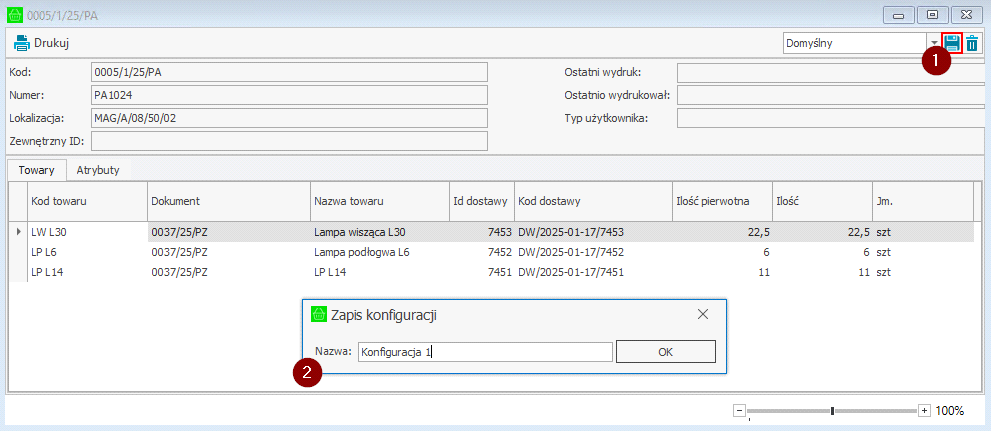991x431 pixels.
Task: Close the Zapis konfiguracji dialog
Action: 703,314
